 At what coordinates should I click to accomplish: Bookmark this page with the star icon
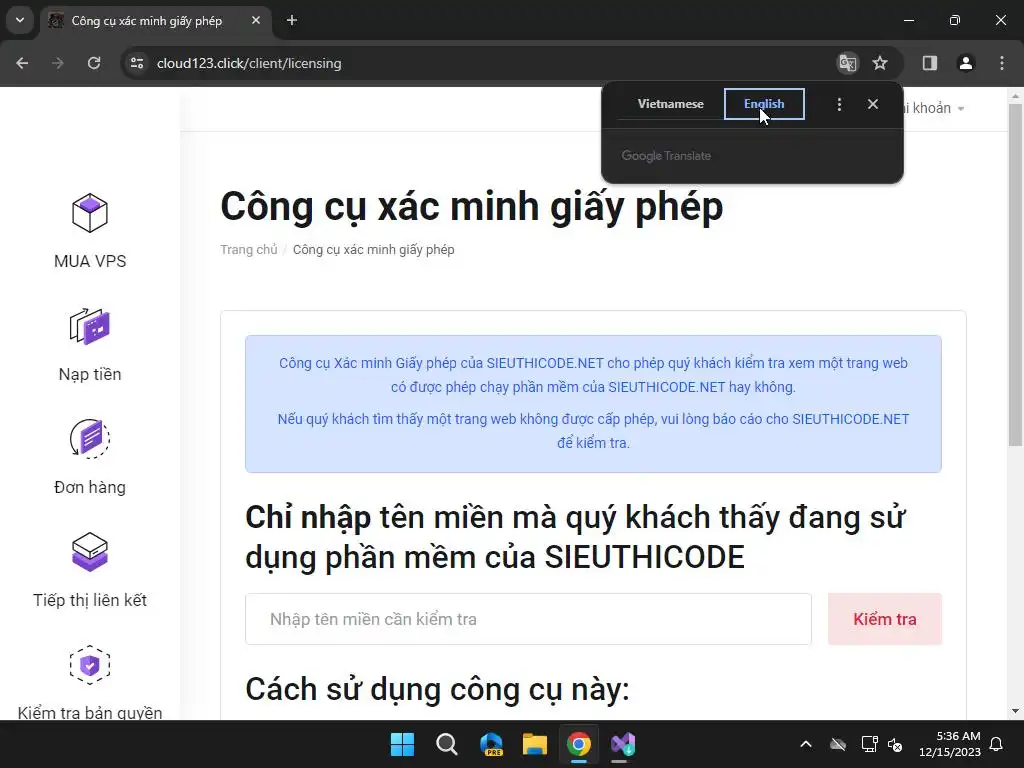coord(880,63)
